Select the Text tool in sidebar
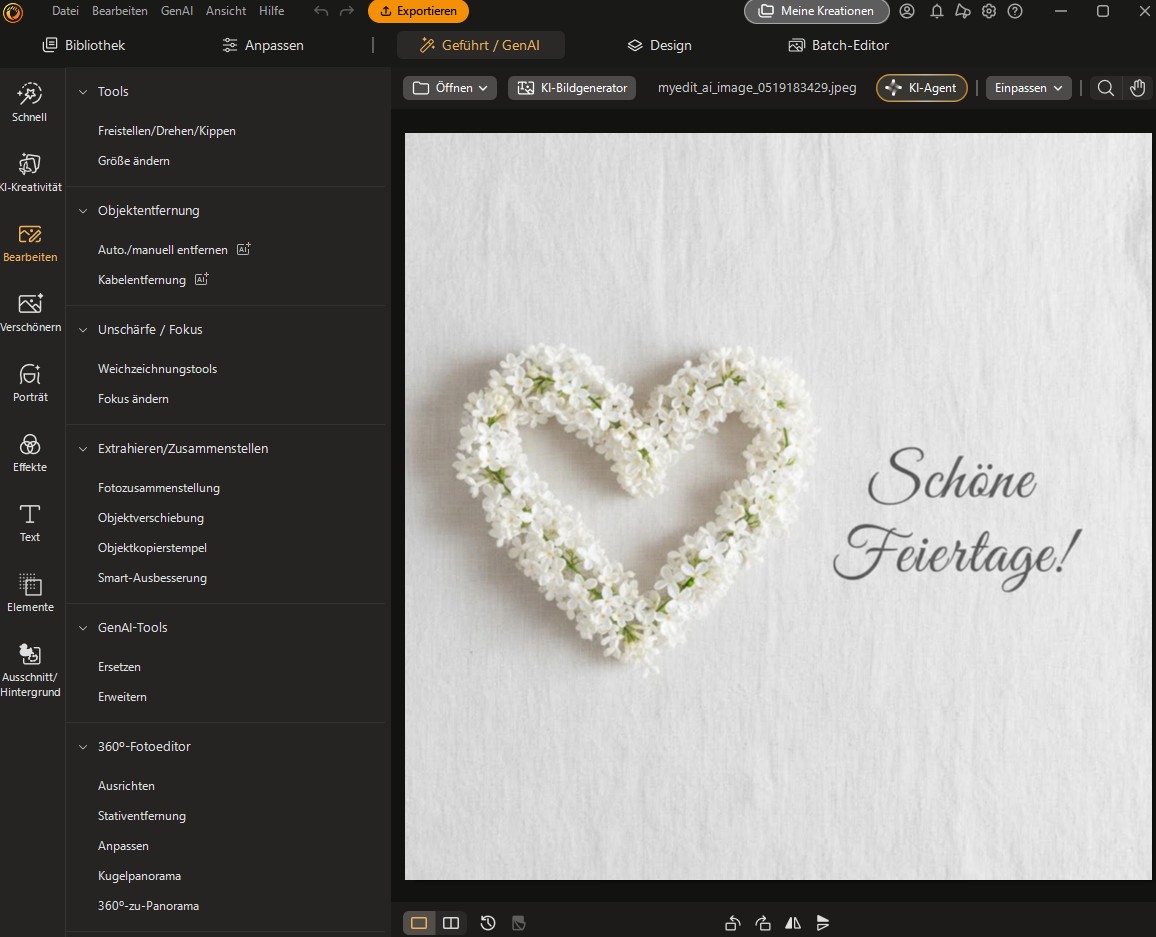Viewport: 1156px width, 937px height. point(29,523)
